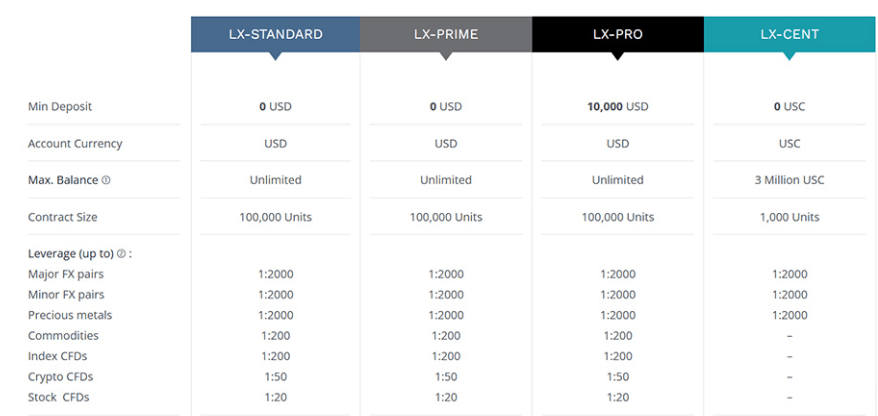Image resolution: width=878 pixels, height=416 pixels.
Task: Click the Max. Balance info icon
Action: 106,180
